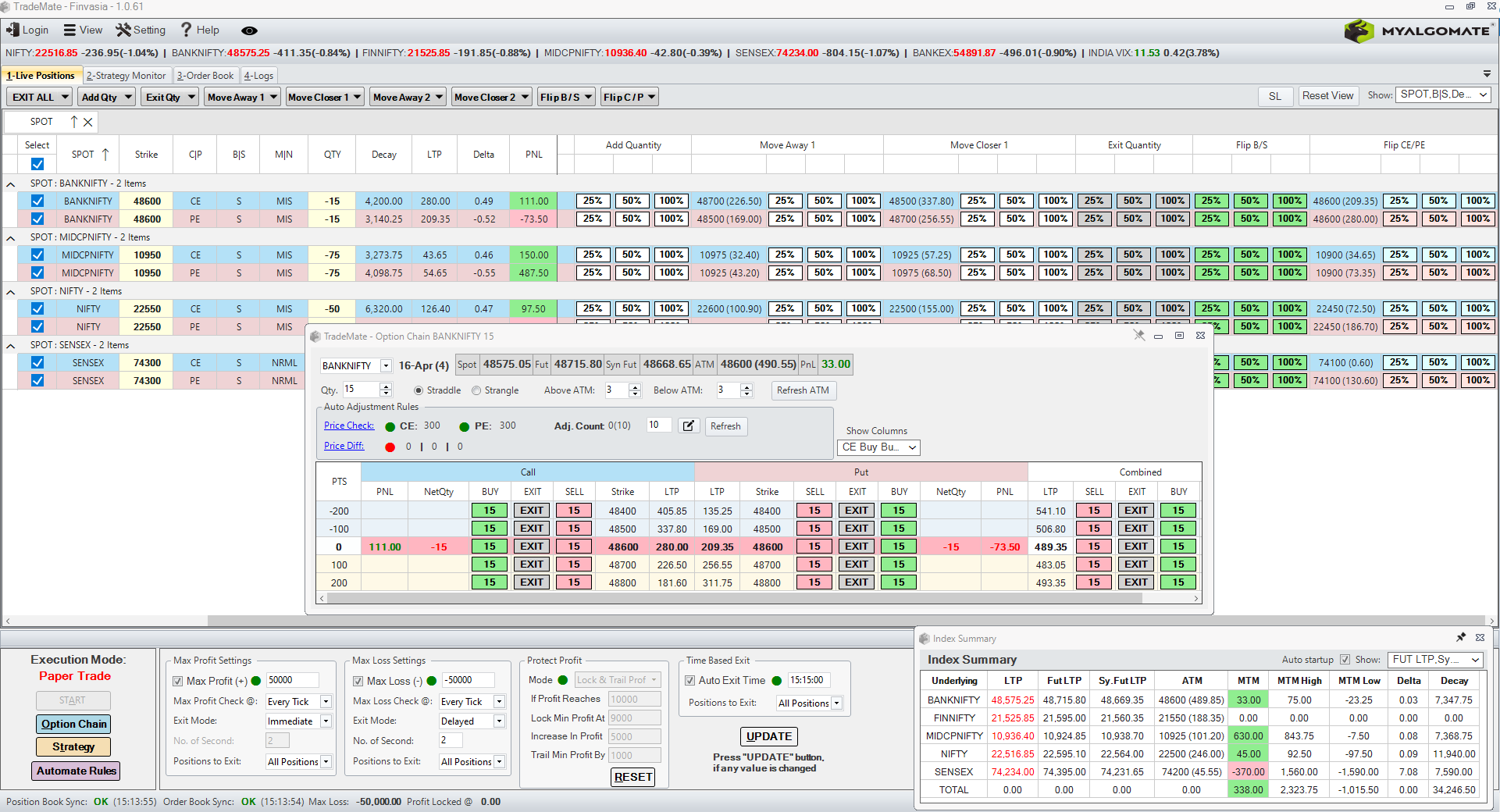Click the Index Summary title icon
The height and width of the screenshot is (812, 1500).
(x=925, y=639)
